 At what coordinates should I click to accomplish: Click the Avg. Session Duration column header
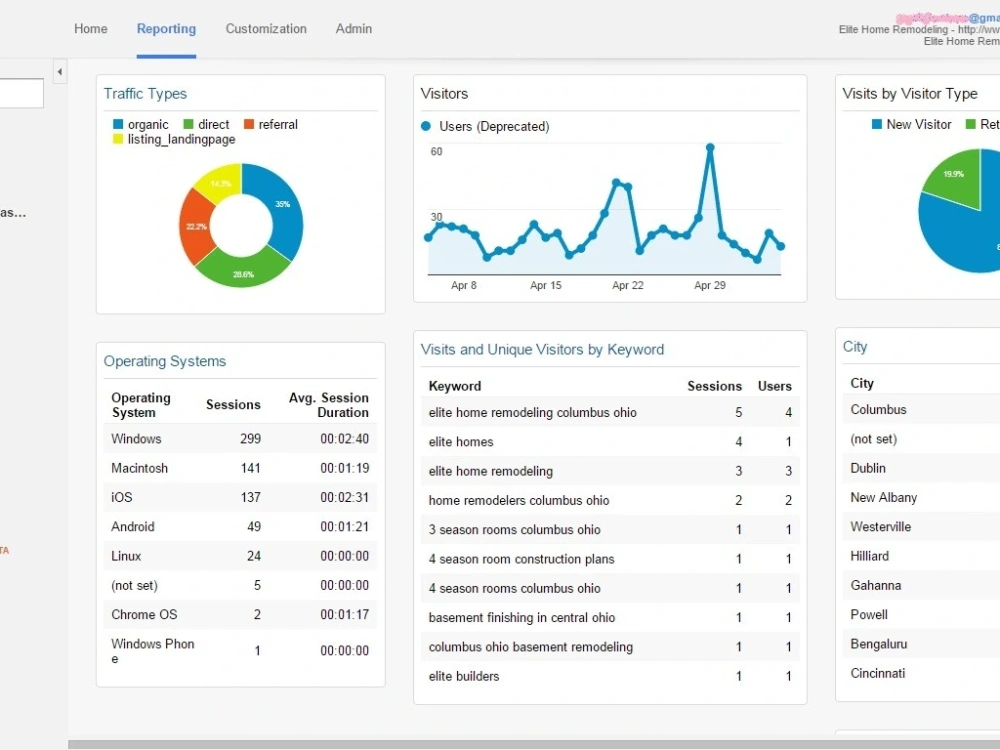click(x=328, y=405)
